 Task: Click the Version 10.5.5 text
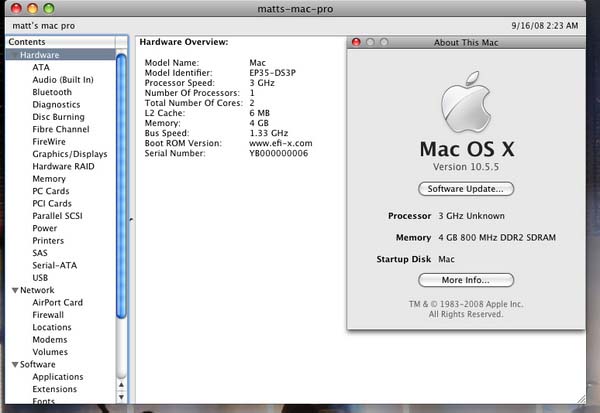pyautogui.click(x=465, y=166)
